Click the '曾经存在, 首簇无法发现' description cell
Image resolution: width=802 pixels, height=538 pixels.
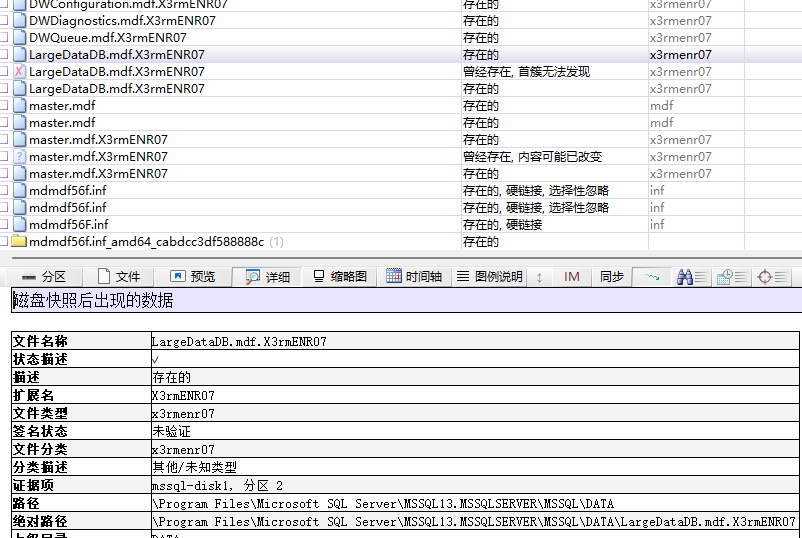click(x=526, y=72)
